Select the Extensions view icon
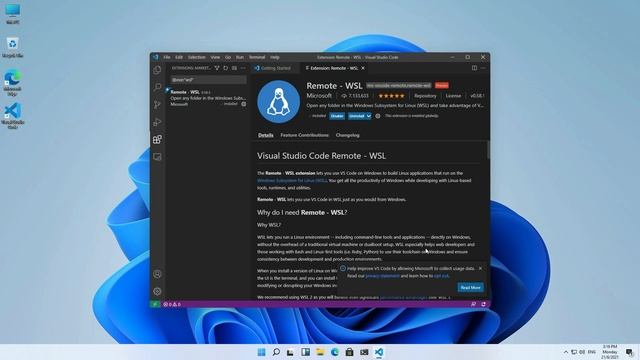The width and height of the screenshot is (640, 360). pos(157,140)
